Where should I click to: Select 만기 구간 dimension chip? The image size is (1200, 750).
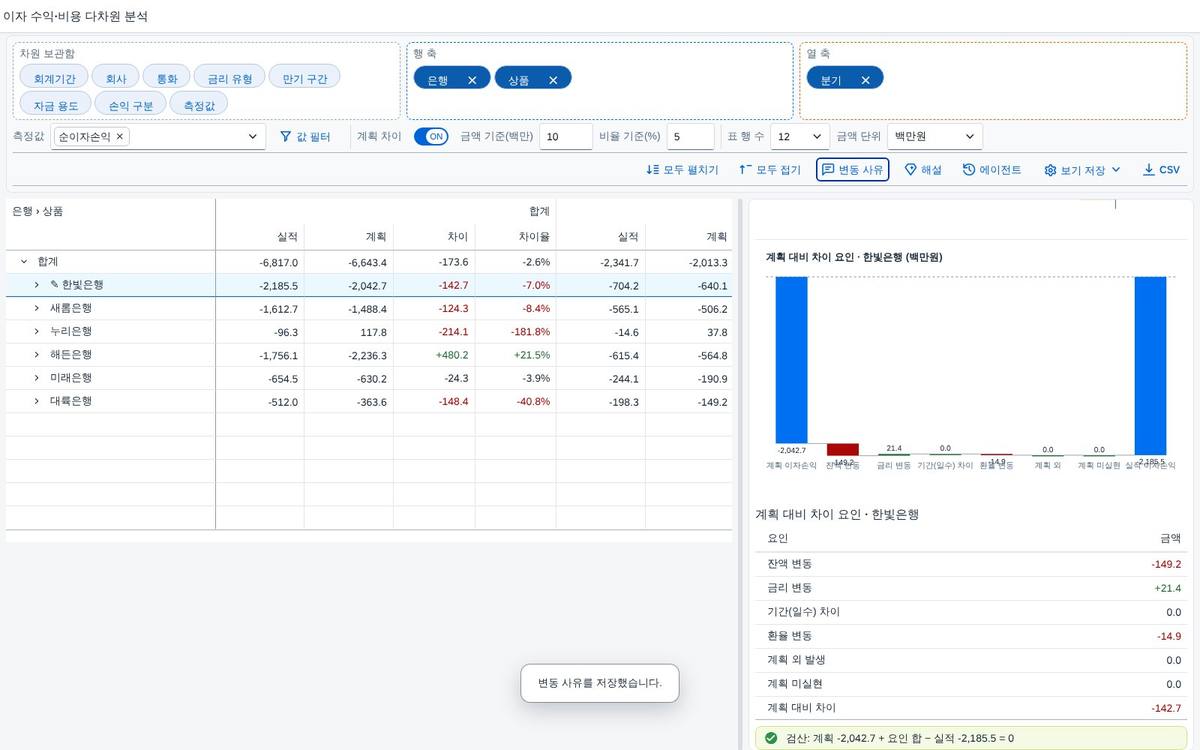click(x=304, y=77)
